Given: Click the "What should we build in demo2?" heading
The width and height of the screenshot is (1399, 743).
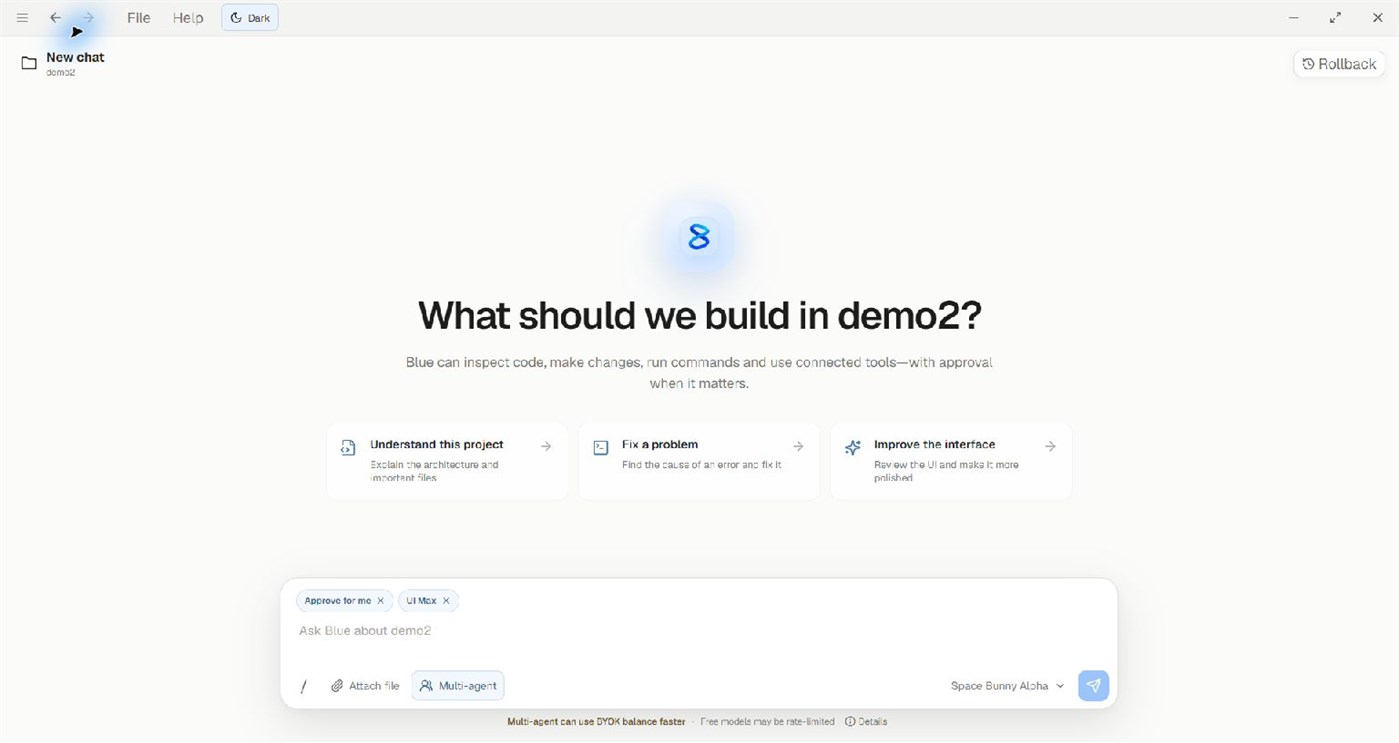Looking at the screenshot, I should 699,315.
